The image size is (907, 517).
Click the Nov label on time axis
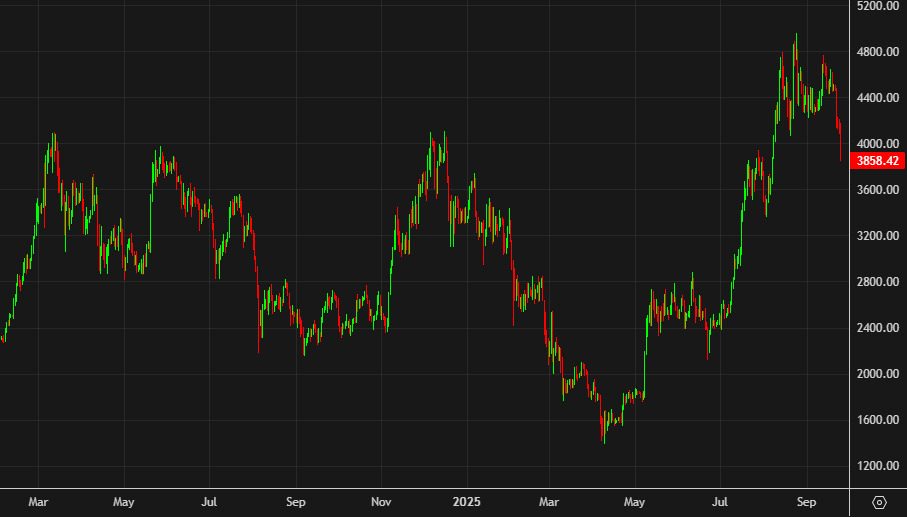coord(381,501)
